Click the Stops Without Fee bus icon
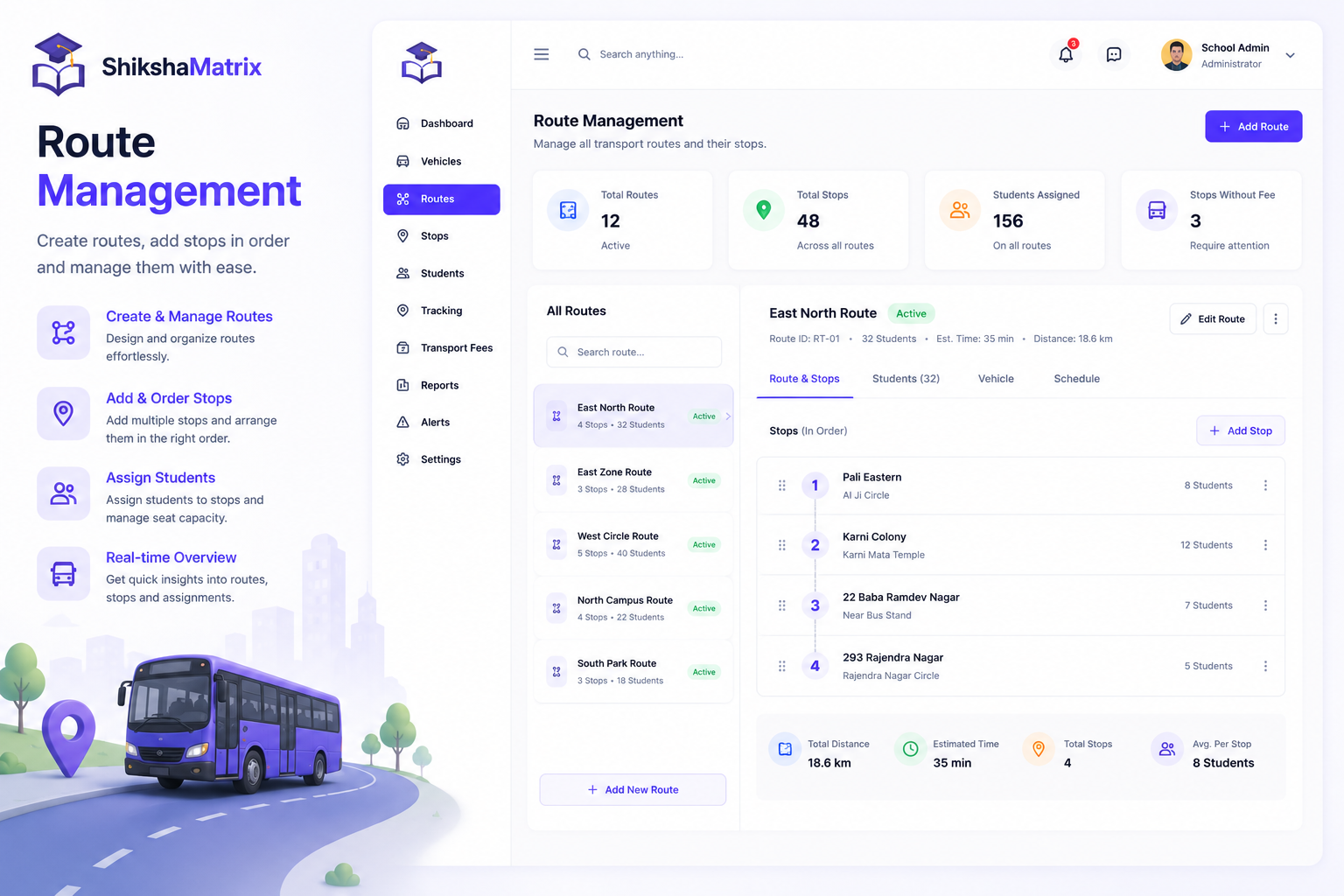This screenshot has height=896, width=1344. point(1157,211)
